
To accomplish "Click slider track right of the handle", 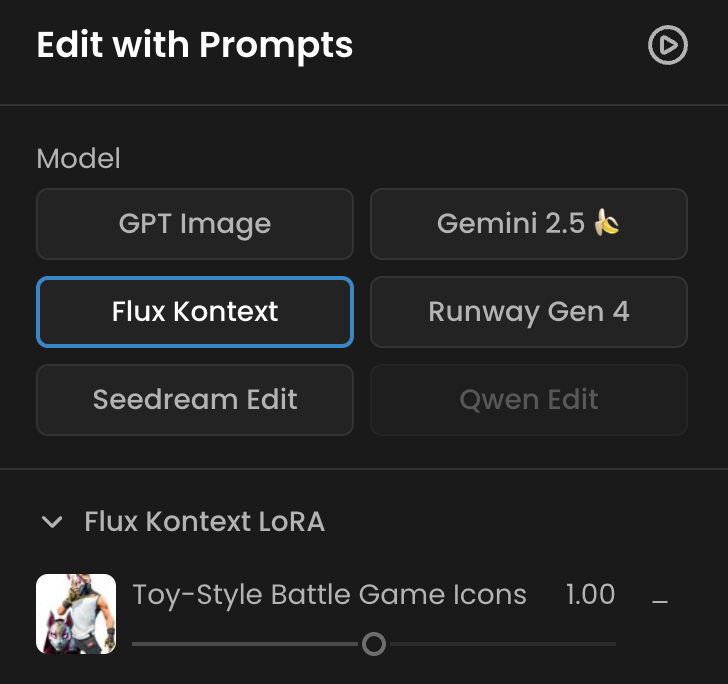I will click(x=500, y=644).
